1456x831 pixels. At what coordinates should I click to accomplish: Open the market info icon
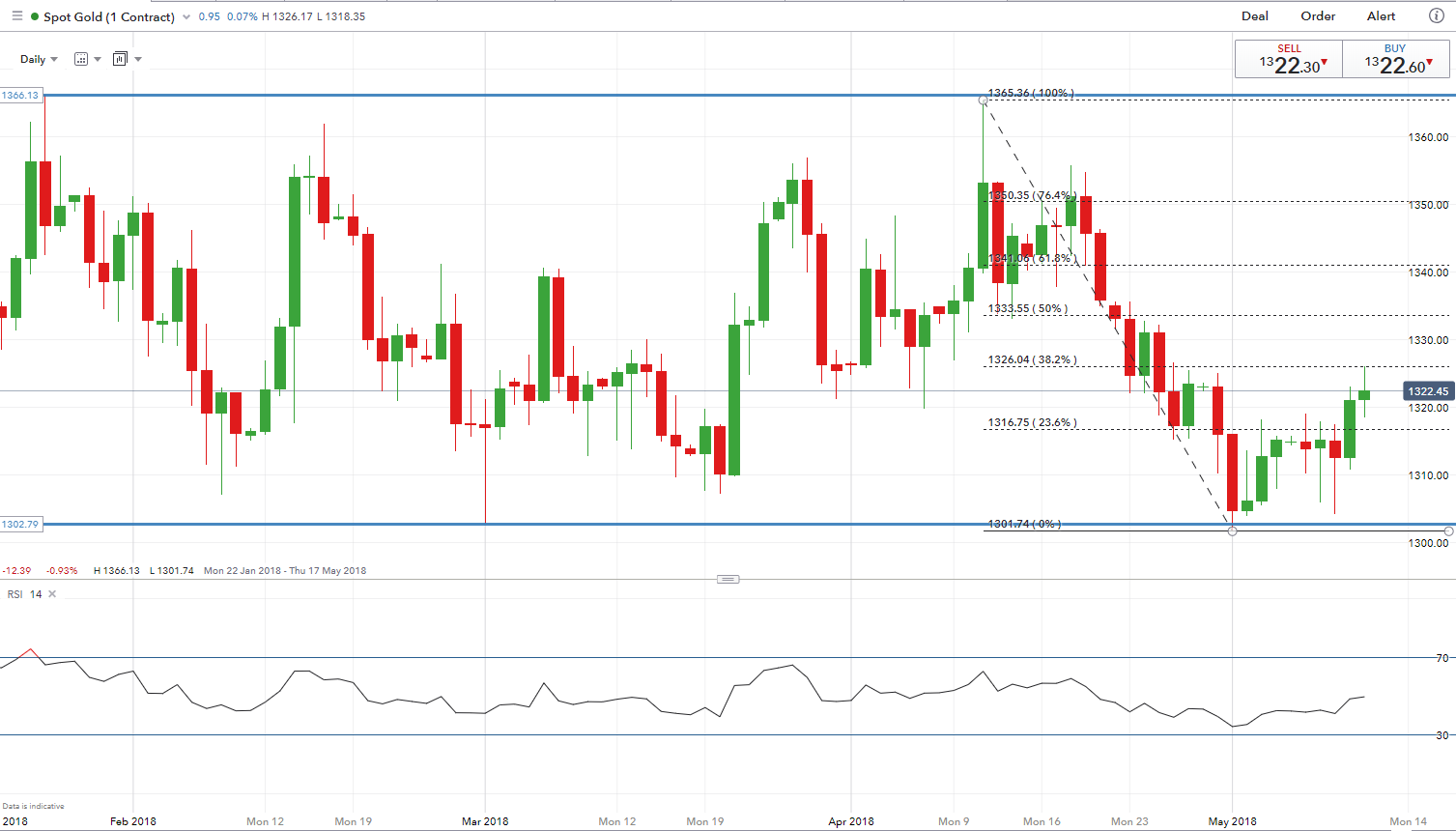[x=1437, y=16]
